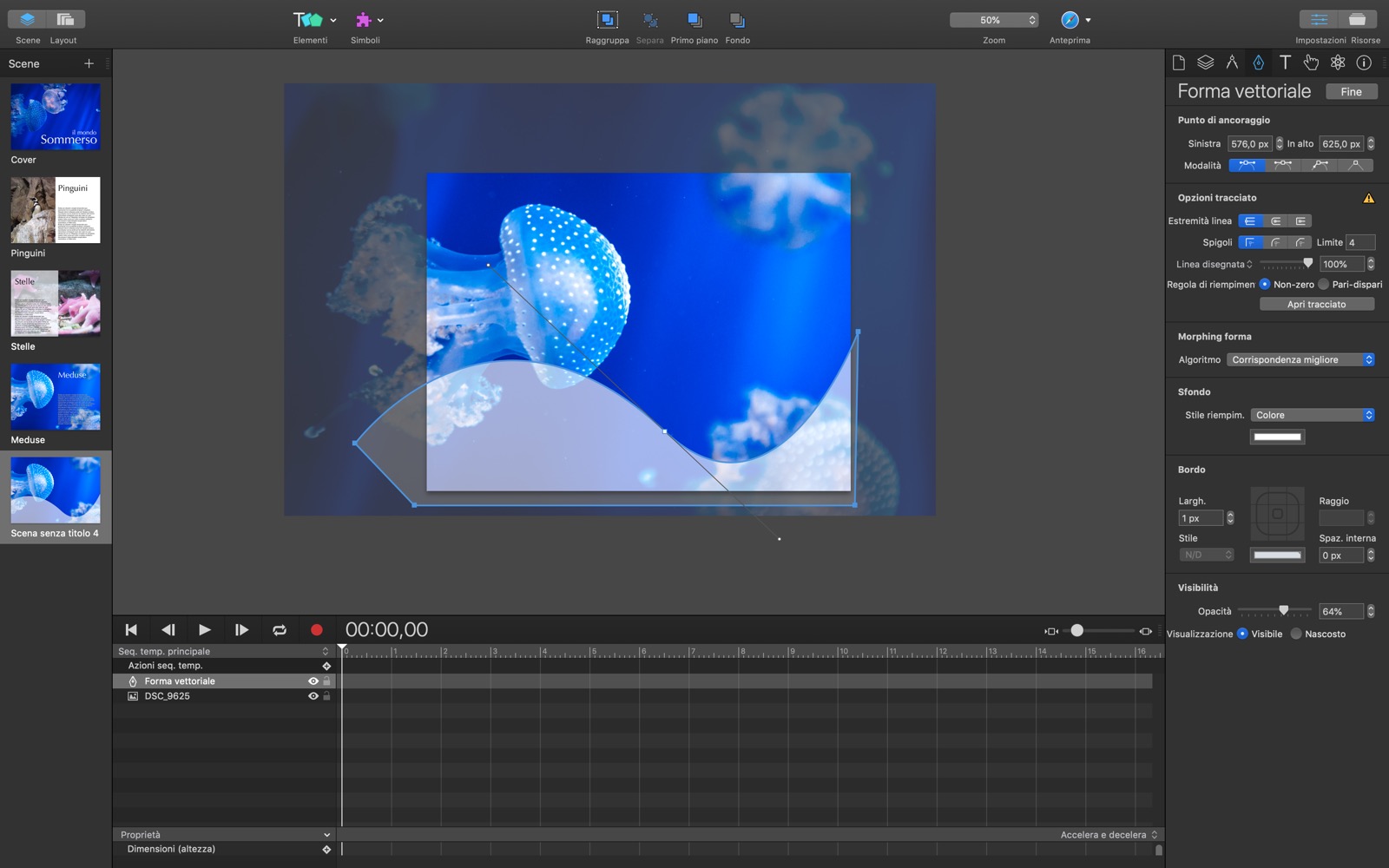Open the Stile riempim. dropdown

[1313, 415]
